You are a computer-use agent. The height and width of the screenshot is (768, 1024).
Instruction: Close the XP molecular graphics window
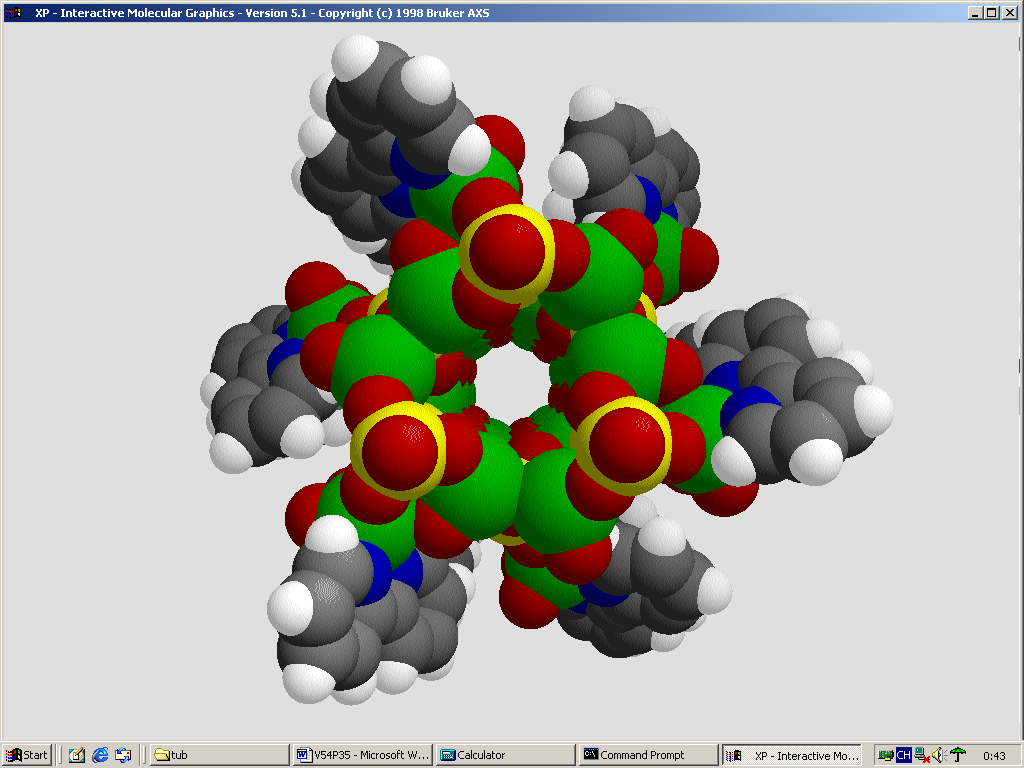pyautogui.click(x=1009, y=13)
